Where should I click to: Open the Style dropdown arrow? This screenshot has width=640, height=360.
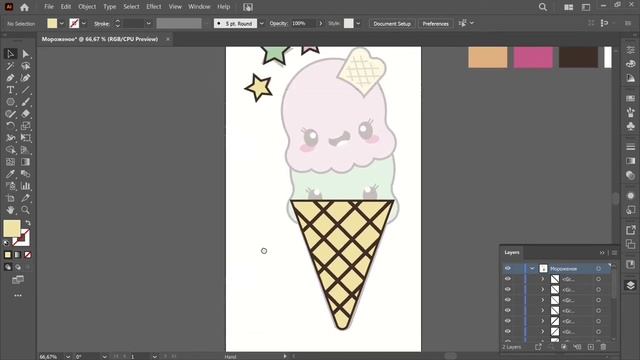point(358,24)
